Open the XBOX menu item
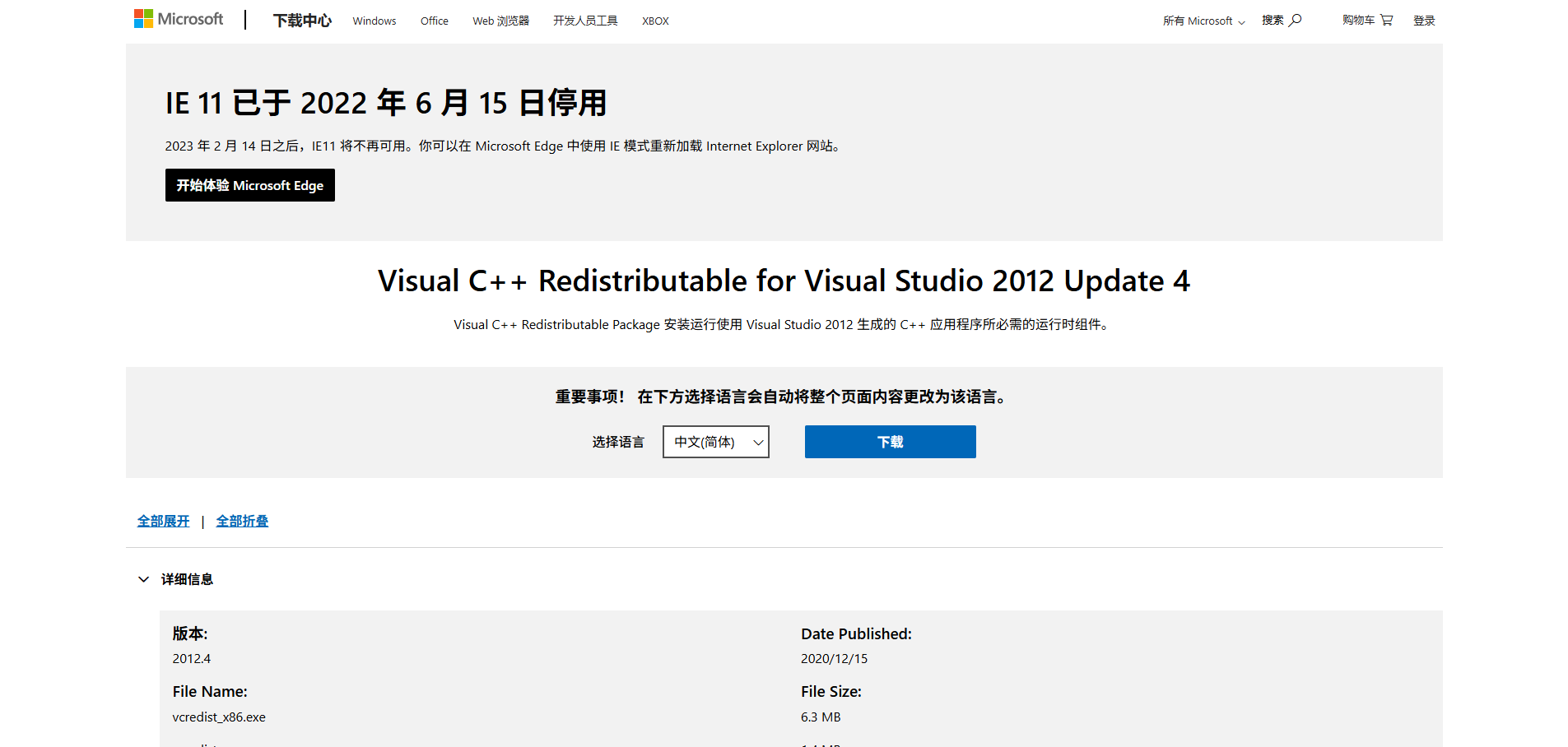1568x747 pixels. tap(655, 21)
